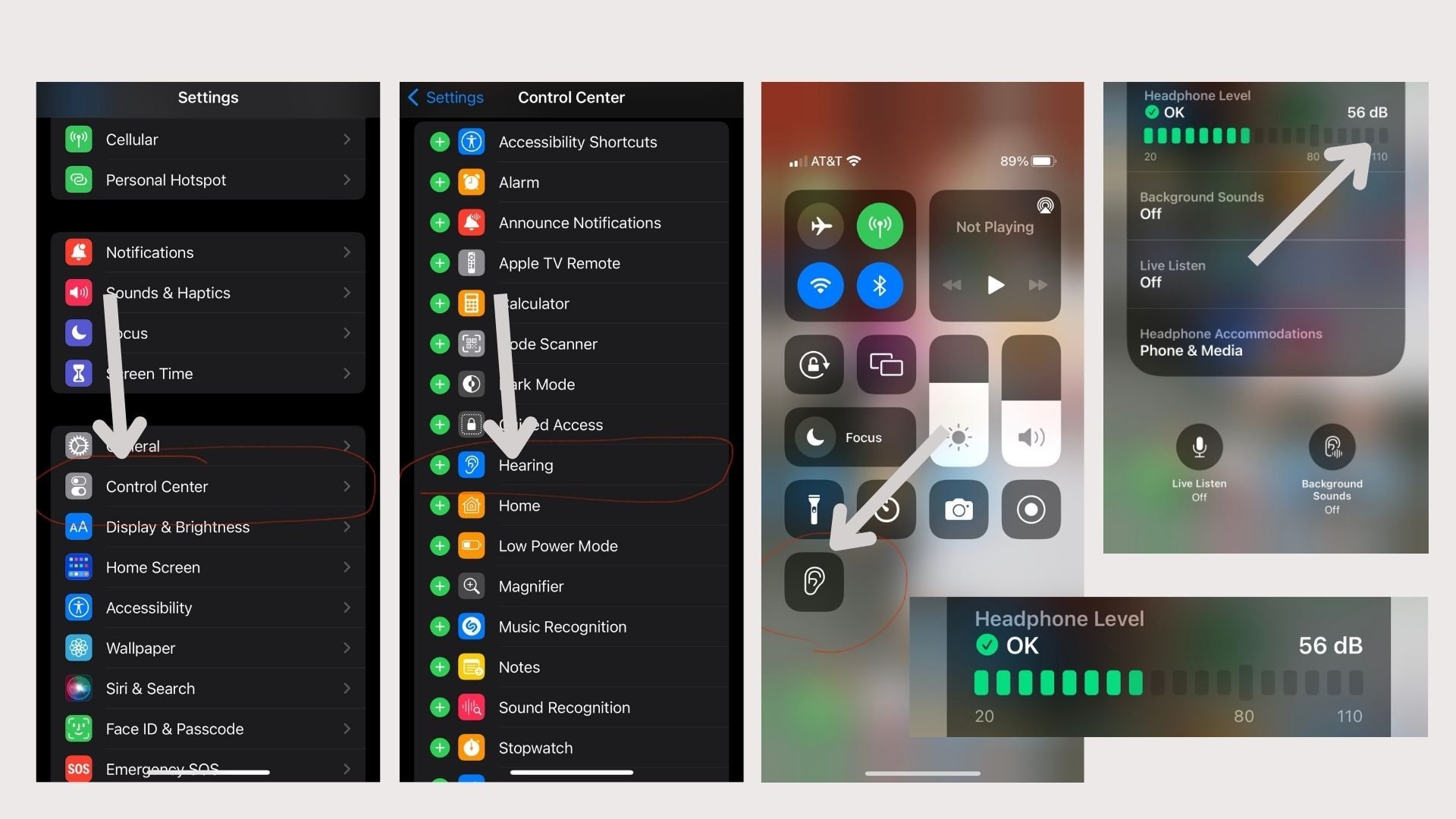Tap the Screen Mirroring icon in Control Center
This screenshot has width=1456, height=819.
[886, 363]
